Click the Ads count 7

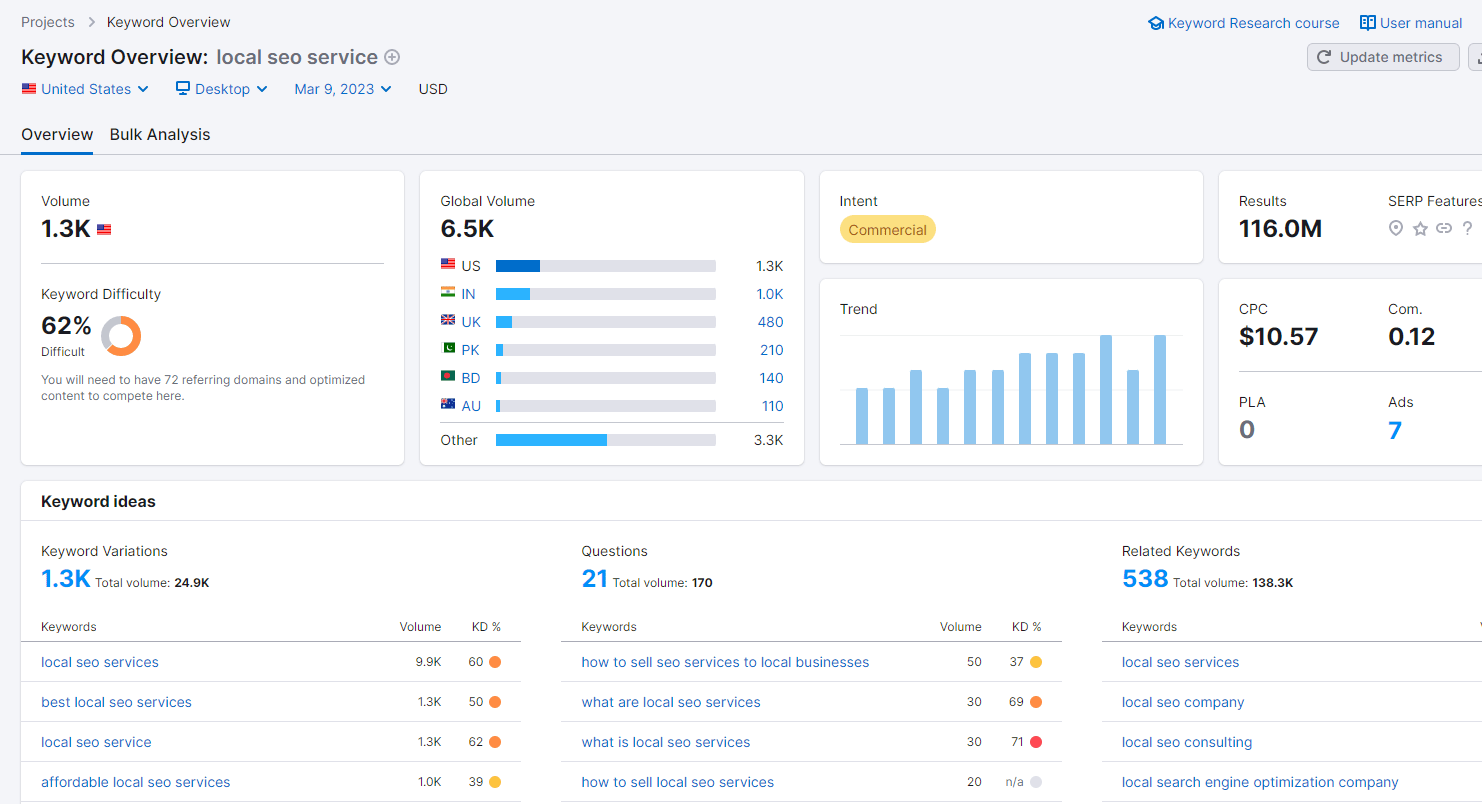point(1395,431)
